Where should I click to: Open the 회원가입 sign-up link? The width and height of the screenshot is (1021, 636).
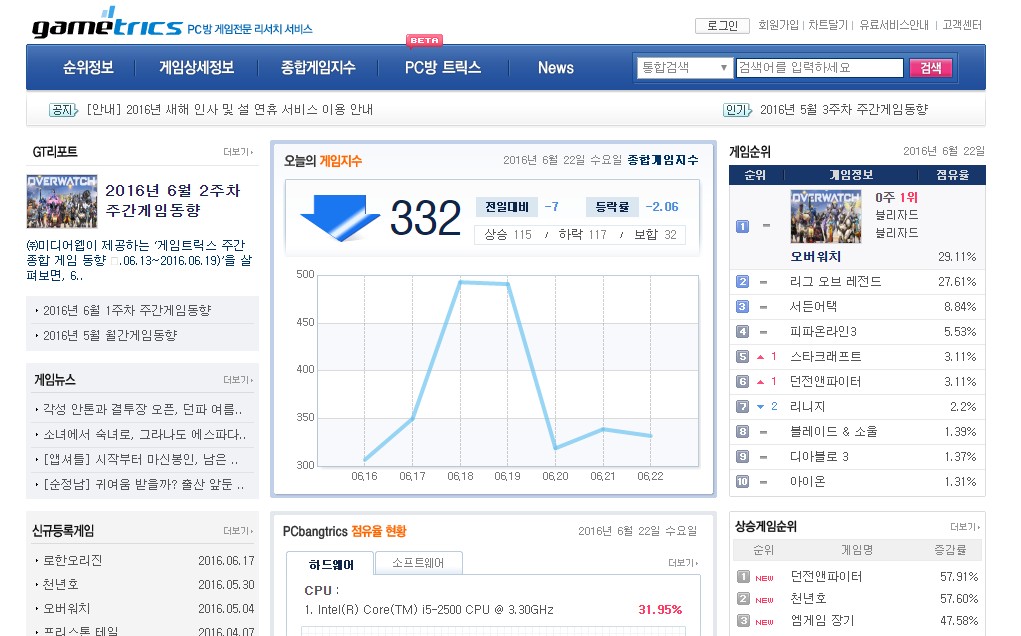(x=778, y=25)
